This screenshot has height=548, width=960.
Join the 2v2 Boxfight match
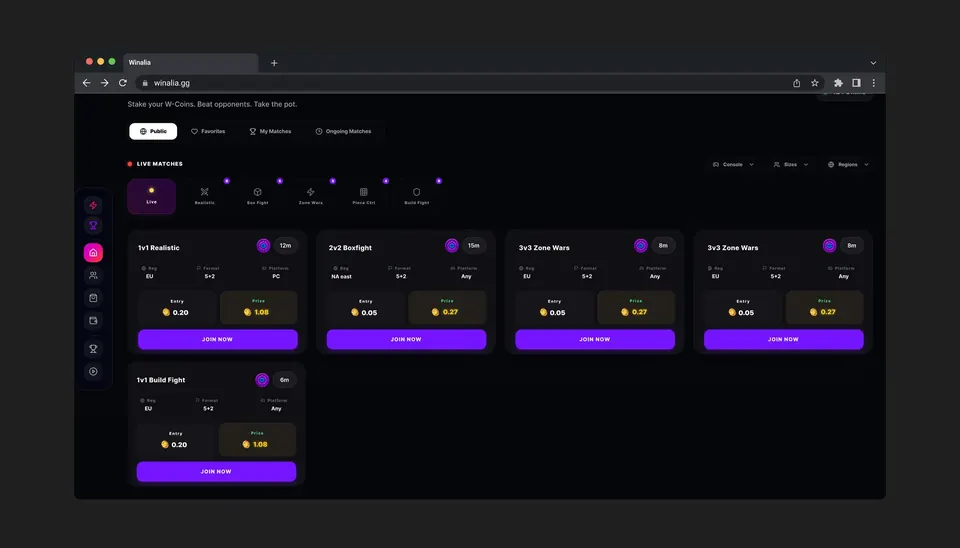coord(406,339)
